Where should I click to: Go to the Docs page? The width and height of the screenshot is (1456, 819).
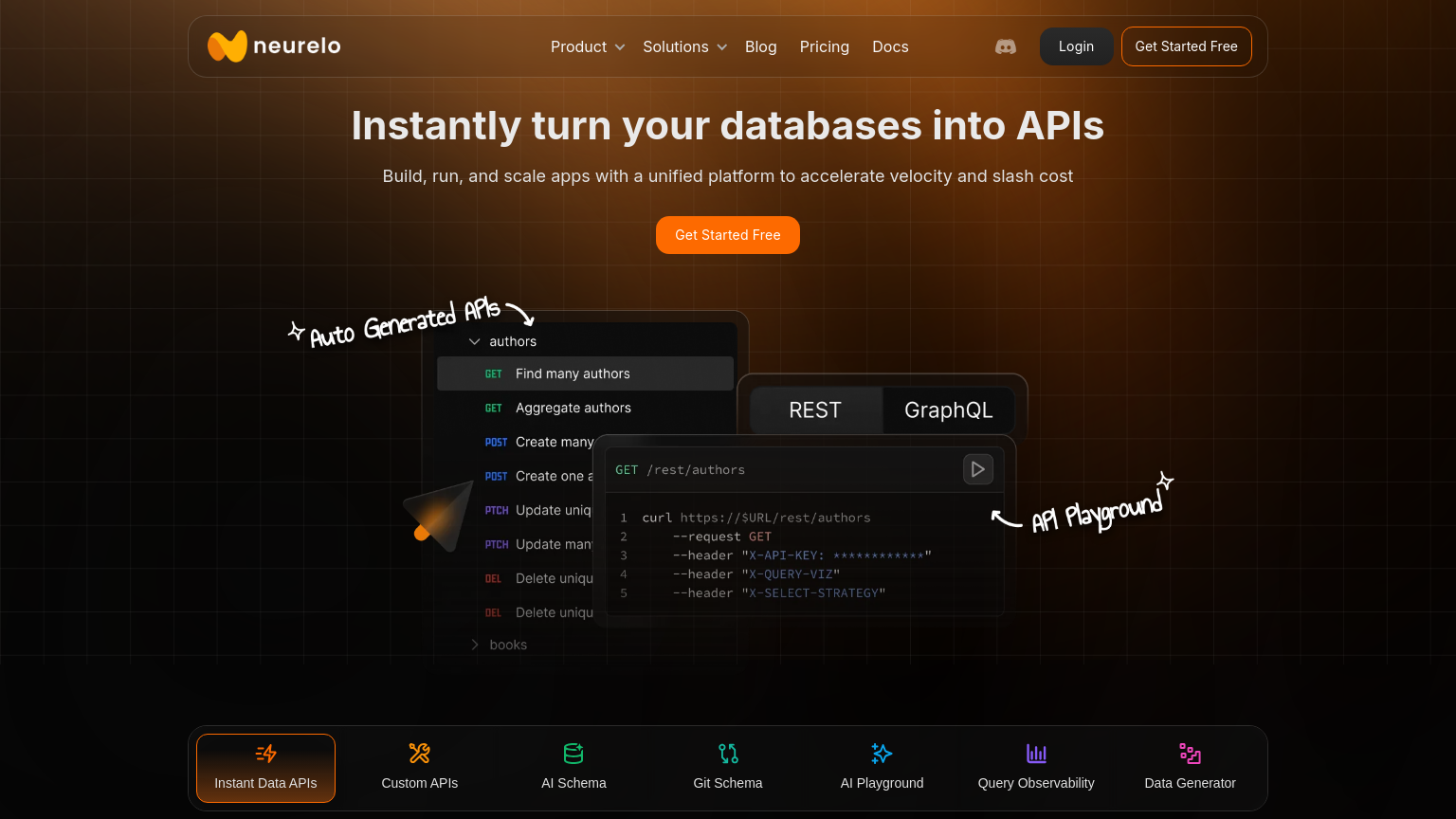[890, 46]
